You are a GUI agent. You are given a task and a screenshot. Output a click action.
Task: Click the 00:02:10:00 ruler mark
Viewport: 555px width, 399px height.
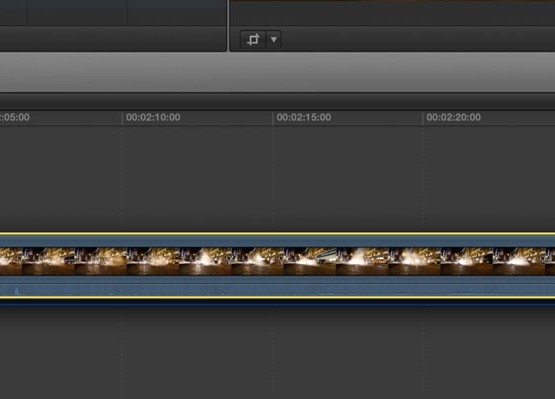[x=153, y=117]
